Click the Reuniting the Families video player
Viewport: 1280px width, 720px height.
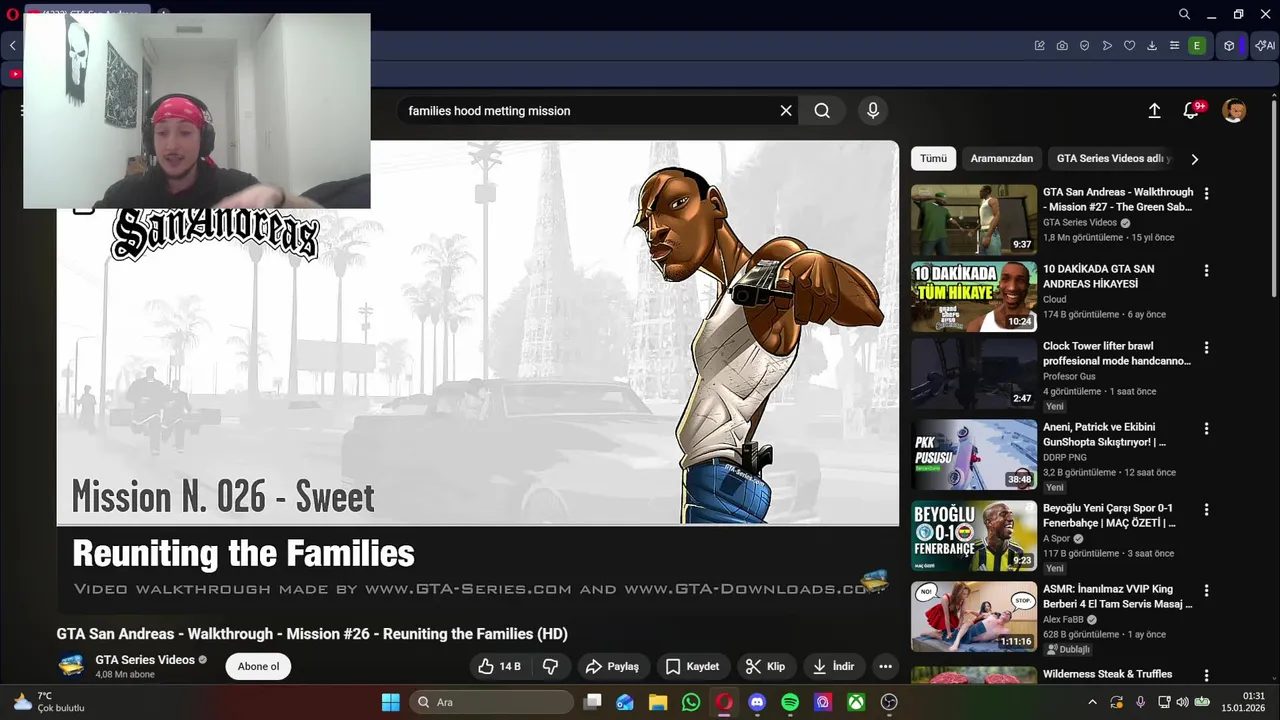(478, 378)
